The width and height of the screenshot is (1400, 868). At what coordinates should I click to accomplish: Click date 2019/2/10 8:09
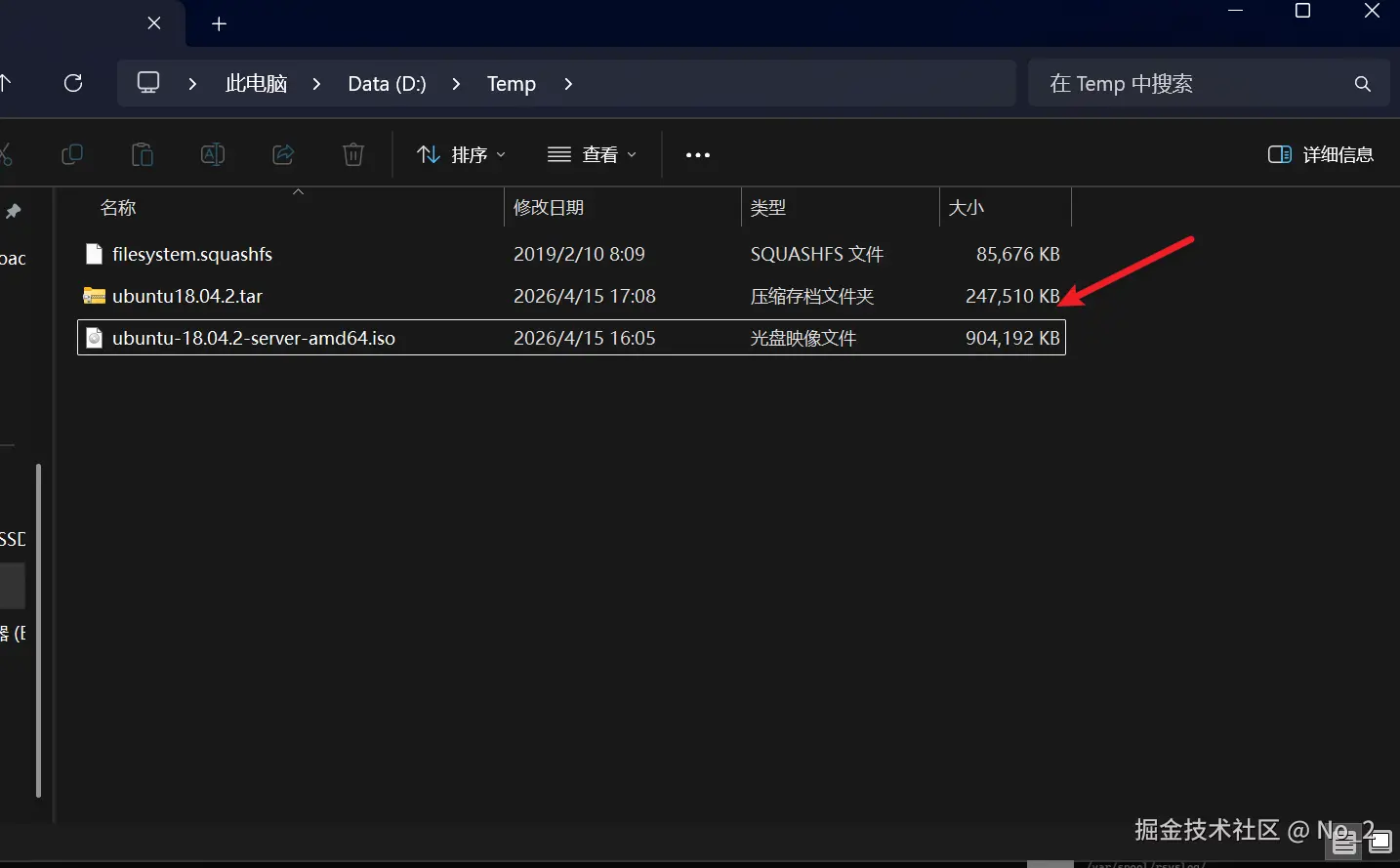click(580, 254)
